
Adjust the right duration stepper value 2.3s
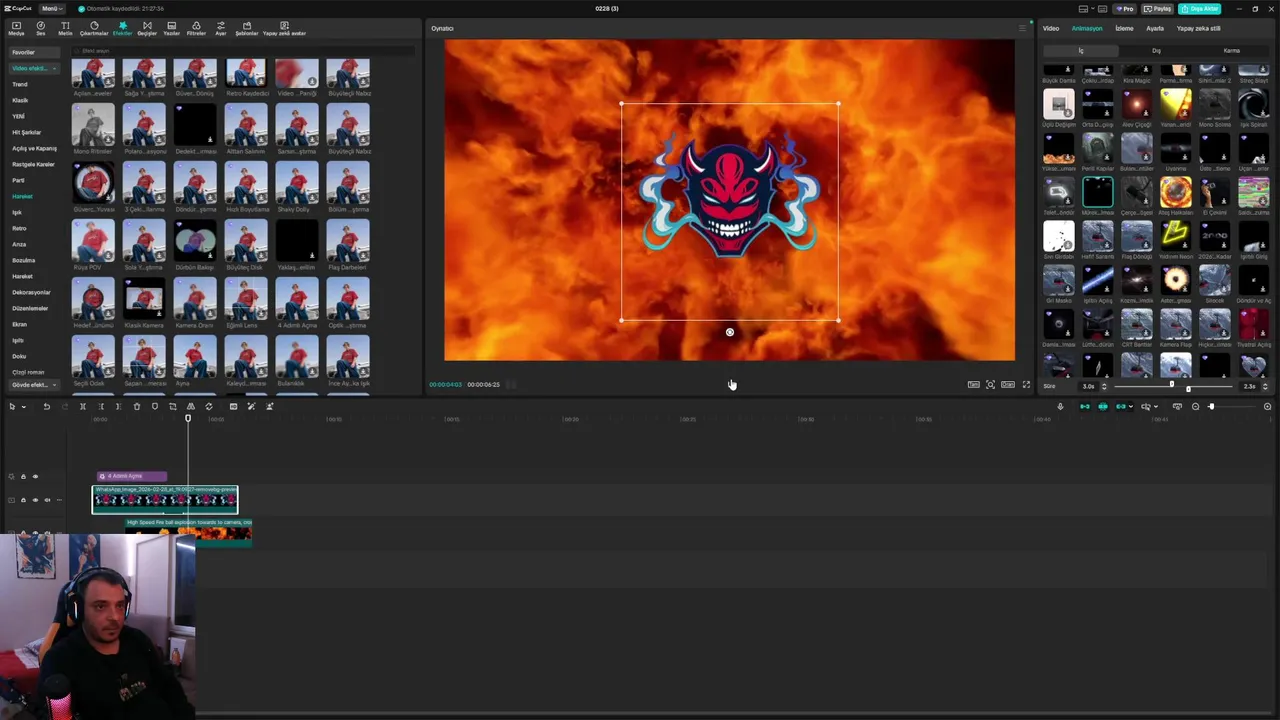pyautogui.click(x=1265, y=386)
